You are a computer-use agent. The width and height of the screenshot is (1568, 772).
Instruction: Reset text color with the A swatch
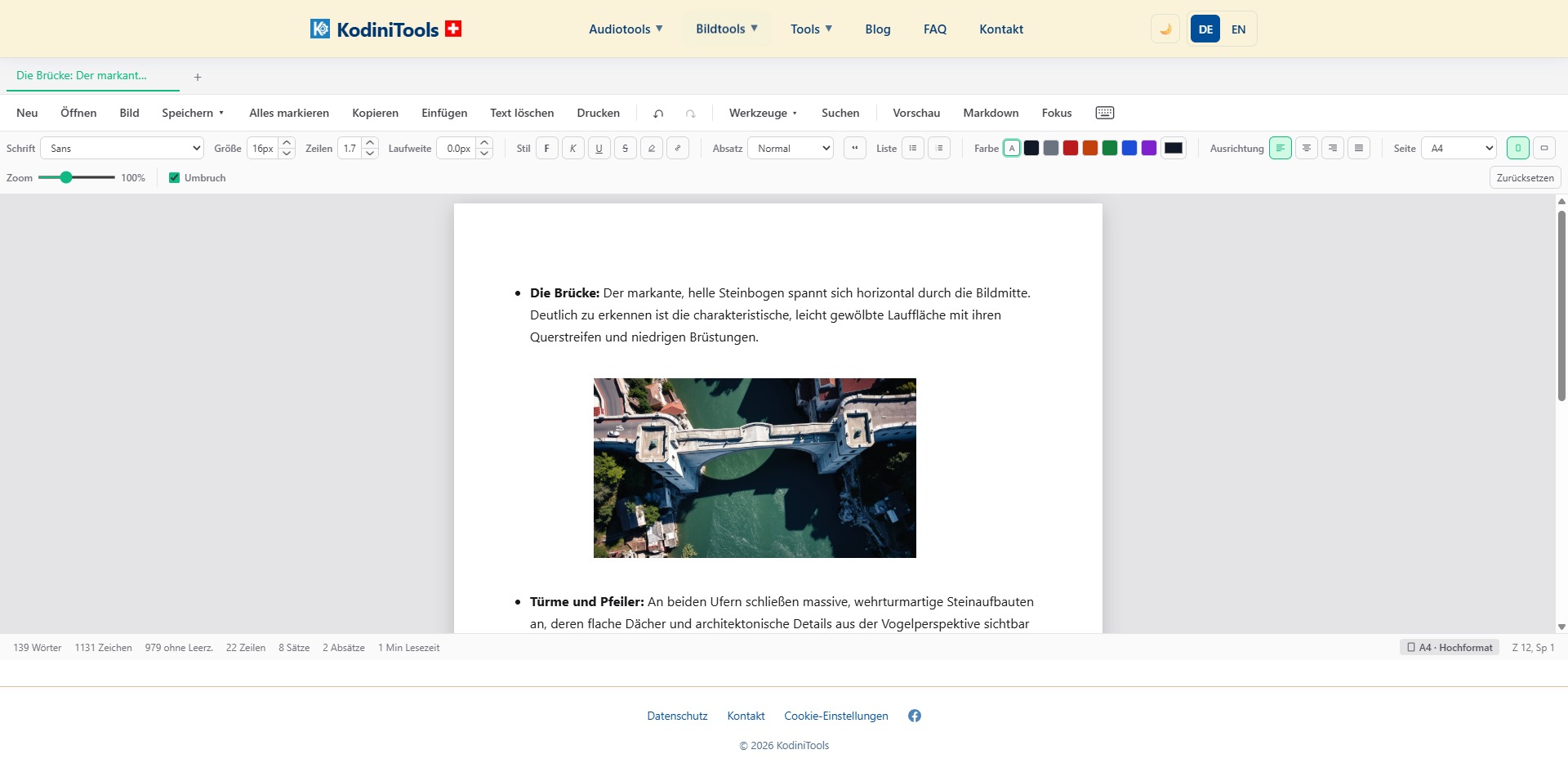[1012, 148]
